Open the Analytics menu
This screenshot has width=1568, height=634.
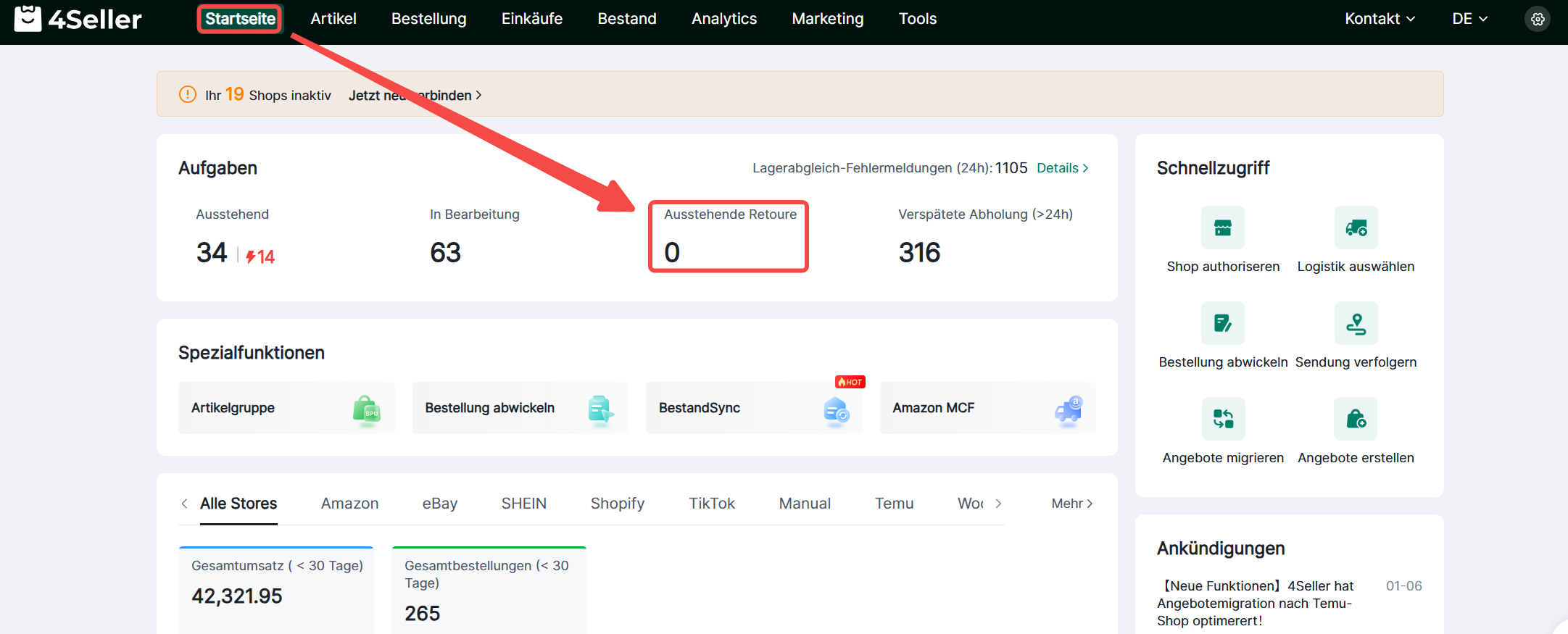[x=723, y=19]
